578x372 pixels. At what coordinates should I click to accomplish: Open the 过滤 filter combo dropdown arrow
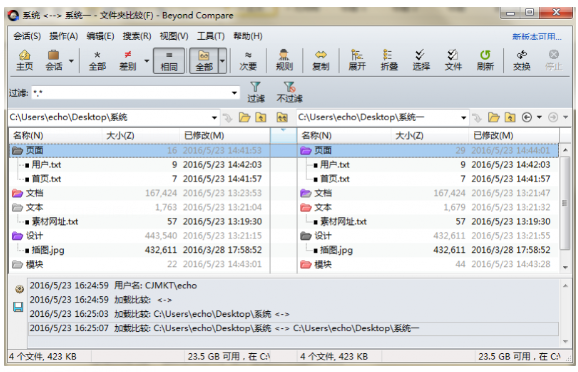(234, 93)
